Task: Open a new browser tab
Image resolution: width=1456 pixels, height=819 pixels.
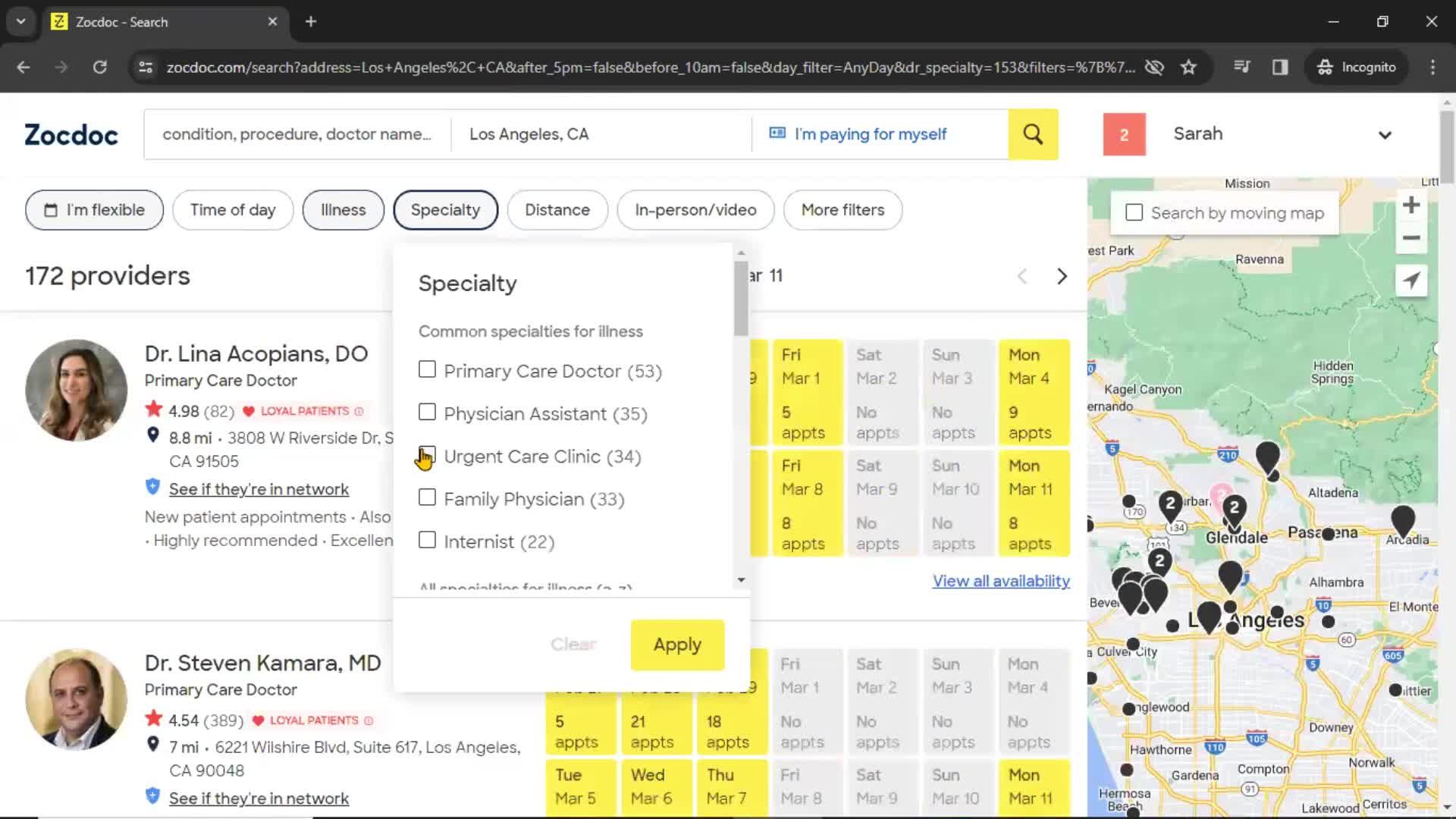Action: point(311,21)
